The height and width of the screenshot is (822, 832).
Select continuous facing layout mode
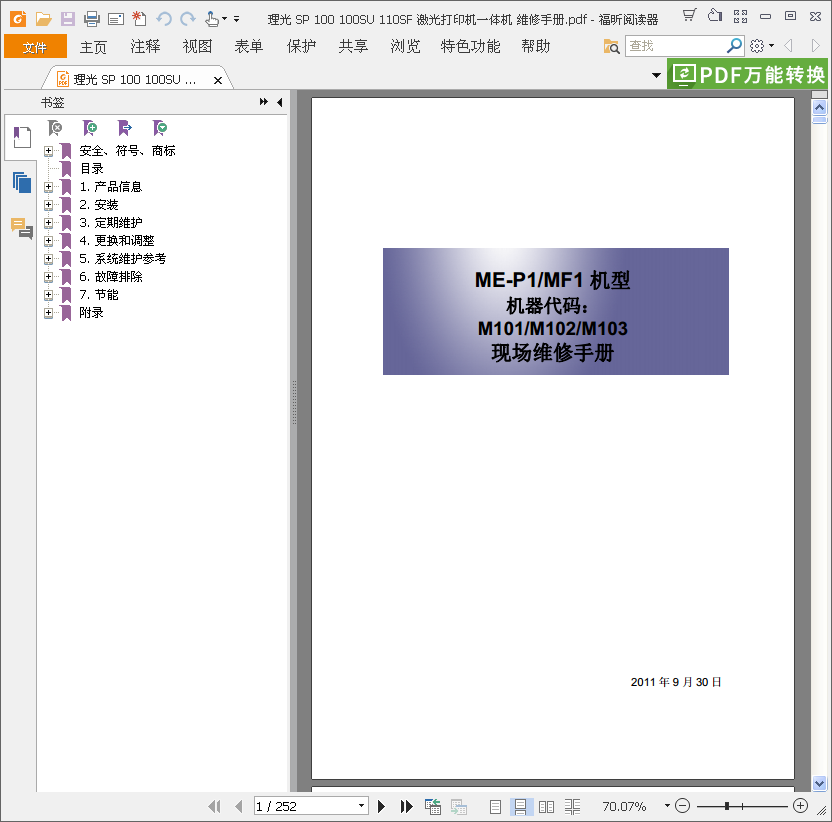click(572, 807)
